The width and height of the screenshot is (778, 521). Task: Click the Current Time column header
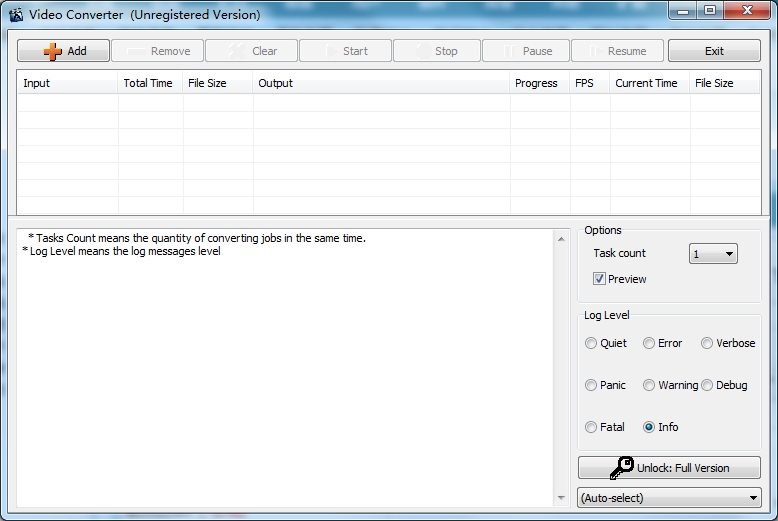pyautogui.click(x=649, y=83)
